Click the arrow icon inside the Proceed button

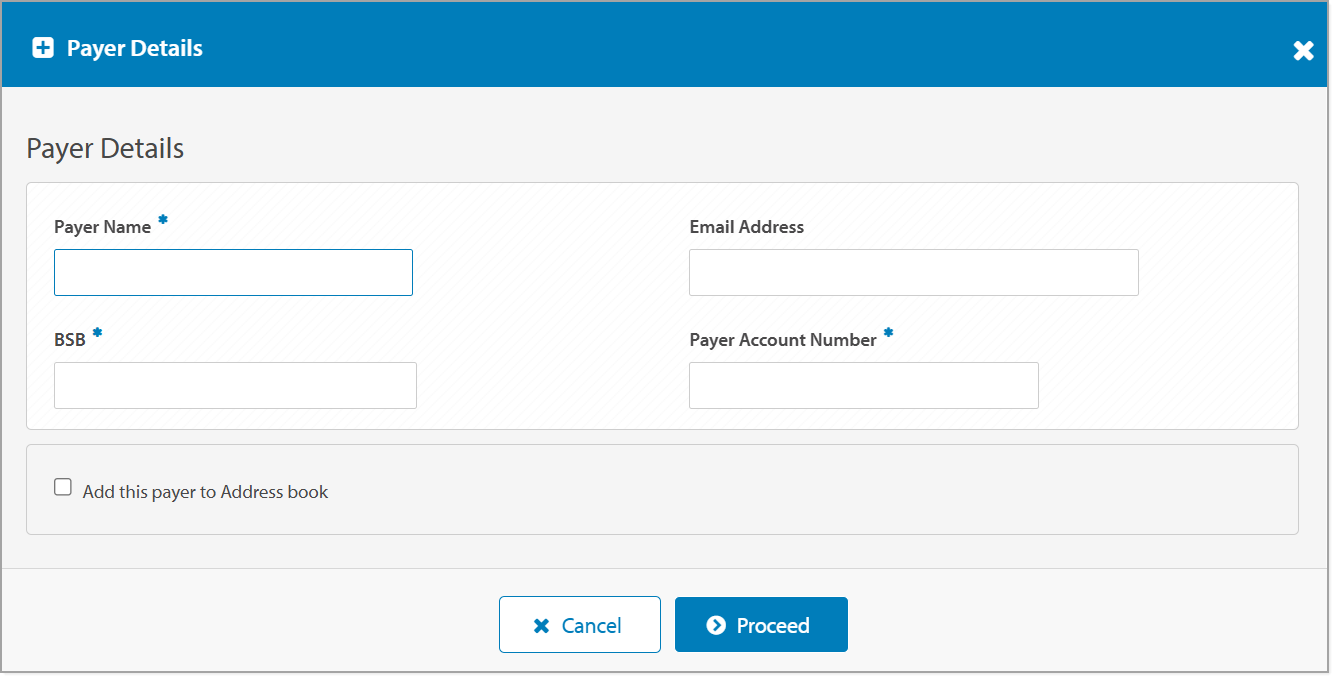pos(715,626)
